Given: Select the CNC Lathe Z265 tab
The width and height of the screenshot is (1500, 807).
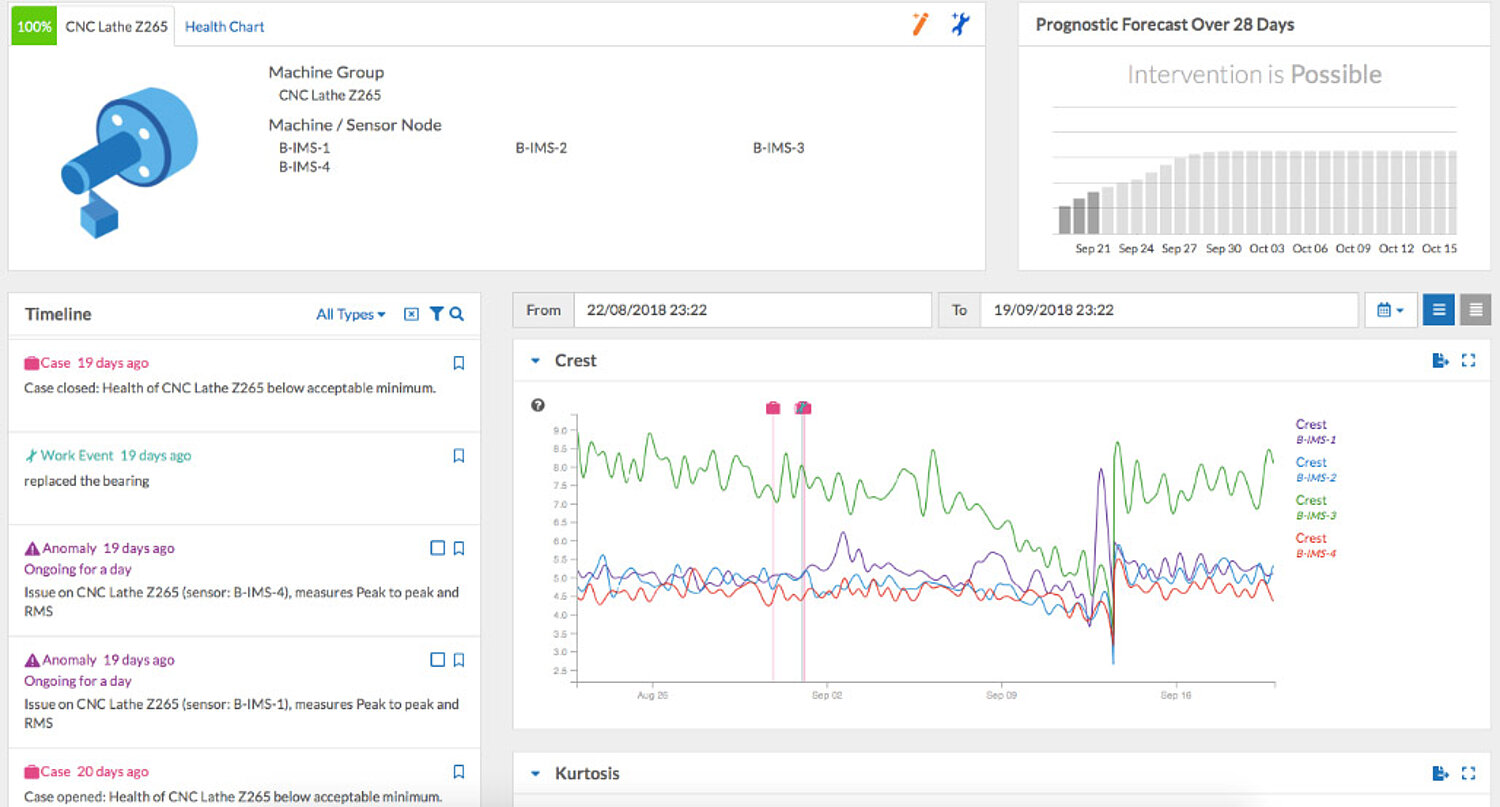Looking at the screenshot, I should pyautogui.click(x=116, y=26).
